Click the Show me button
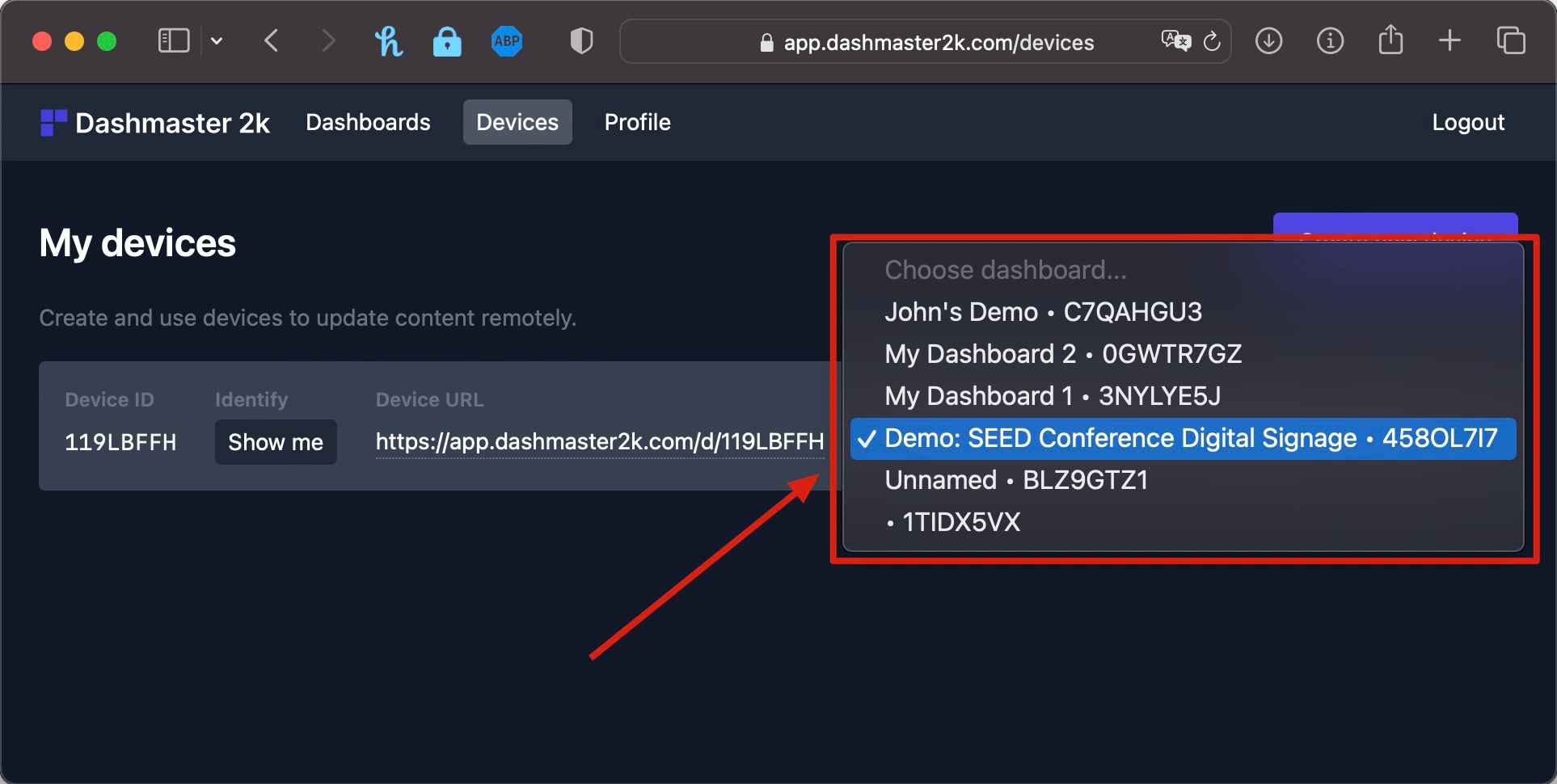The image size is (1557, 784). [276, 442]
